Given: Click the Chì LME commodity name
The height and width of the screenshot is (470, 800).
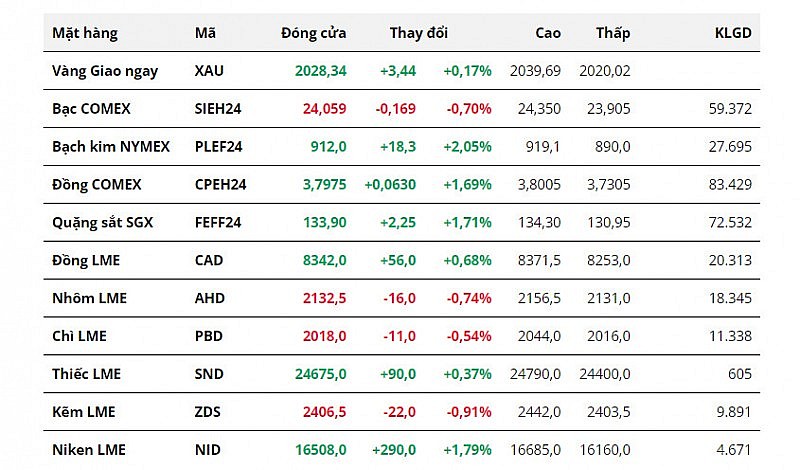Looking at the screenshot, I should [82, 337].
